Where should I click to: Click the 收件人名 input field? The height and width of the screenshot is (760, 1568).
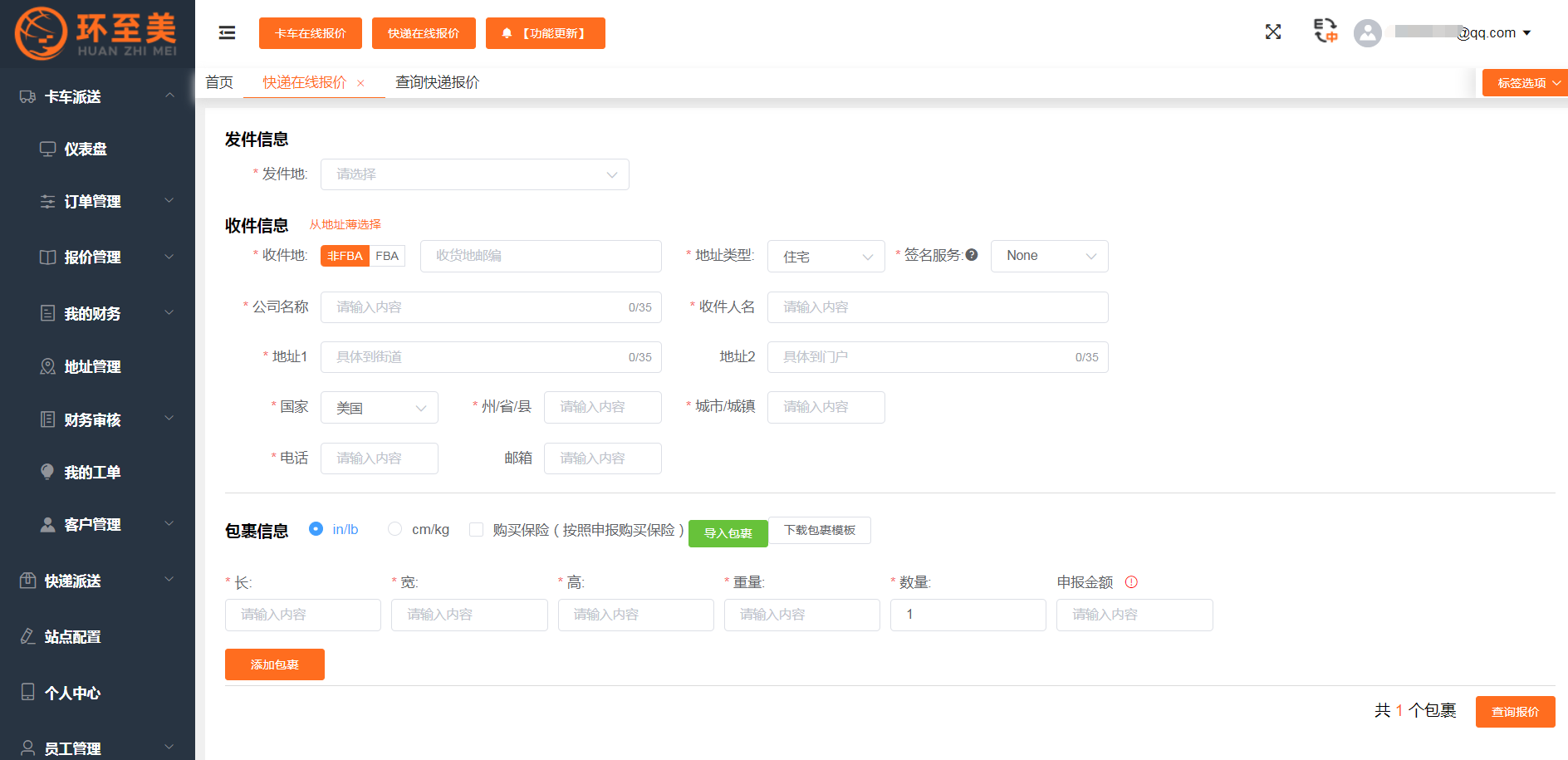(x=937, y=307)
